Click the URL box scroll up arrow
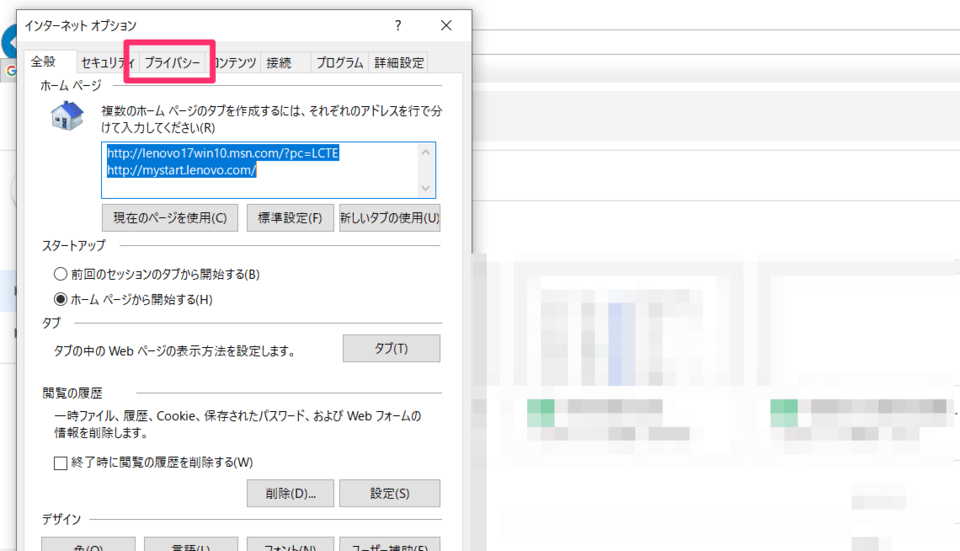This screenshot has width=960, height=551. click(426, 152)
